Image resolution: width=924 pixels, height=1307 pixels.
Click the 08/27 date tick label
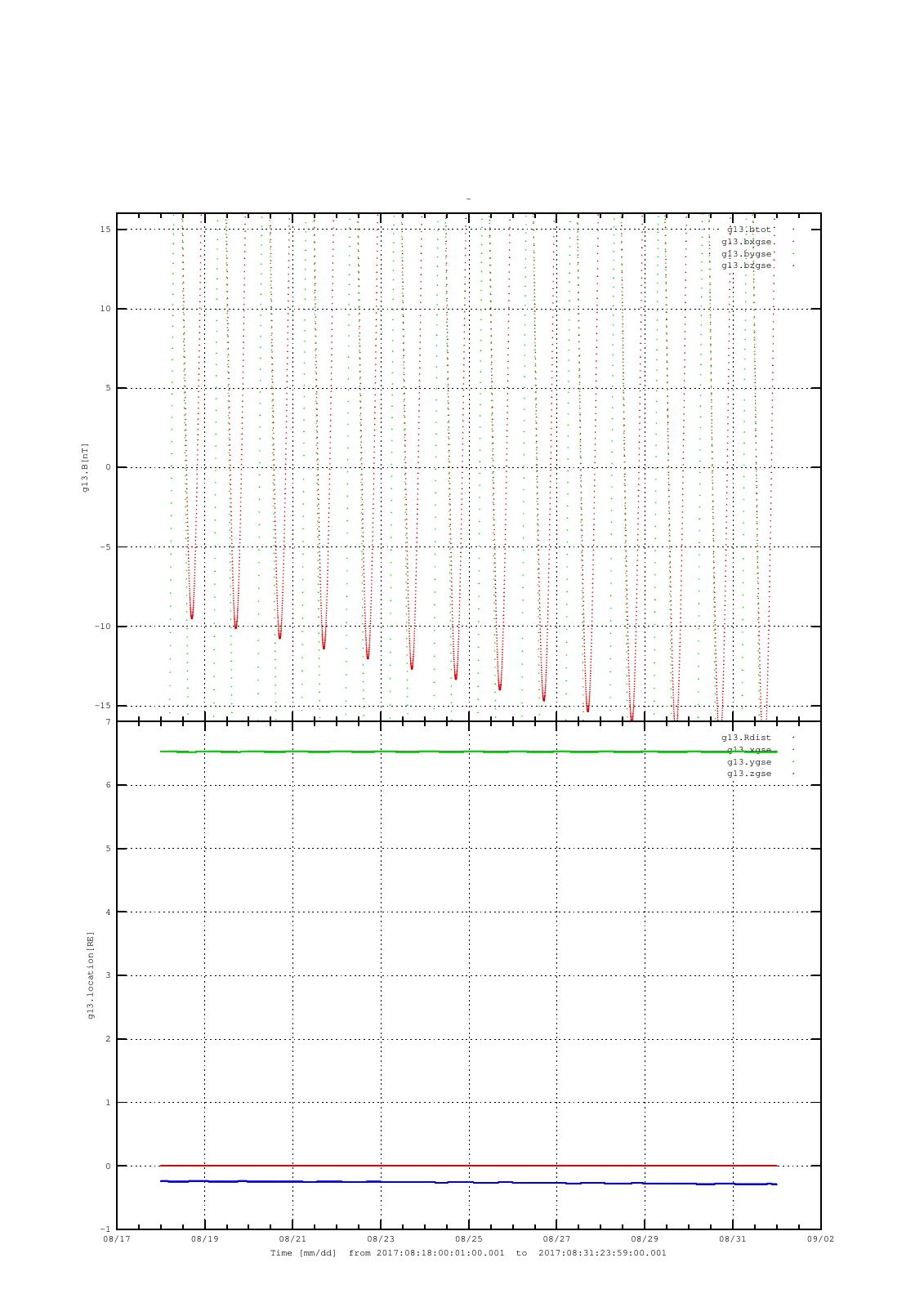tap(556, 1239)
